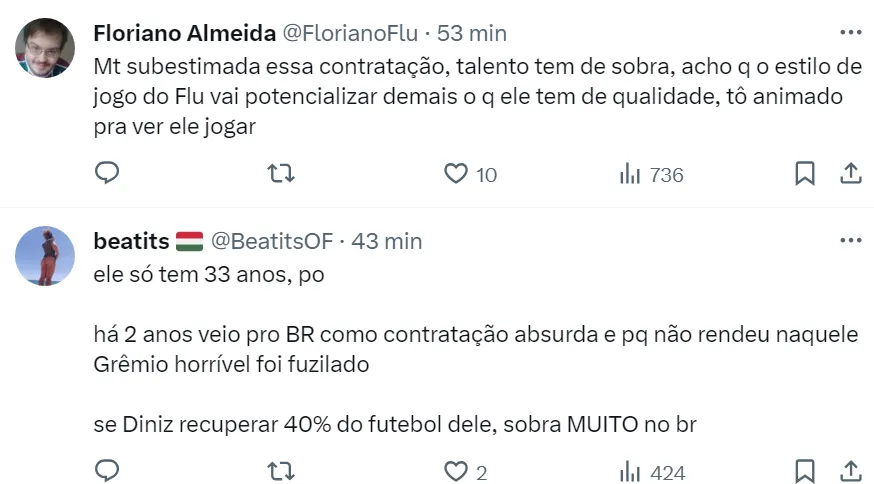Screen dimensions: 874x484
Task: Like Floriano Almeida's tweet
Action: click(x=456, y=174)
